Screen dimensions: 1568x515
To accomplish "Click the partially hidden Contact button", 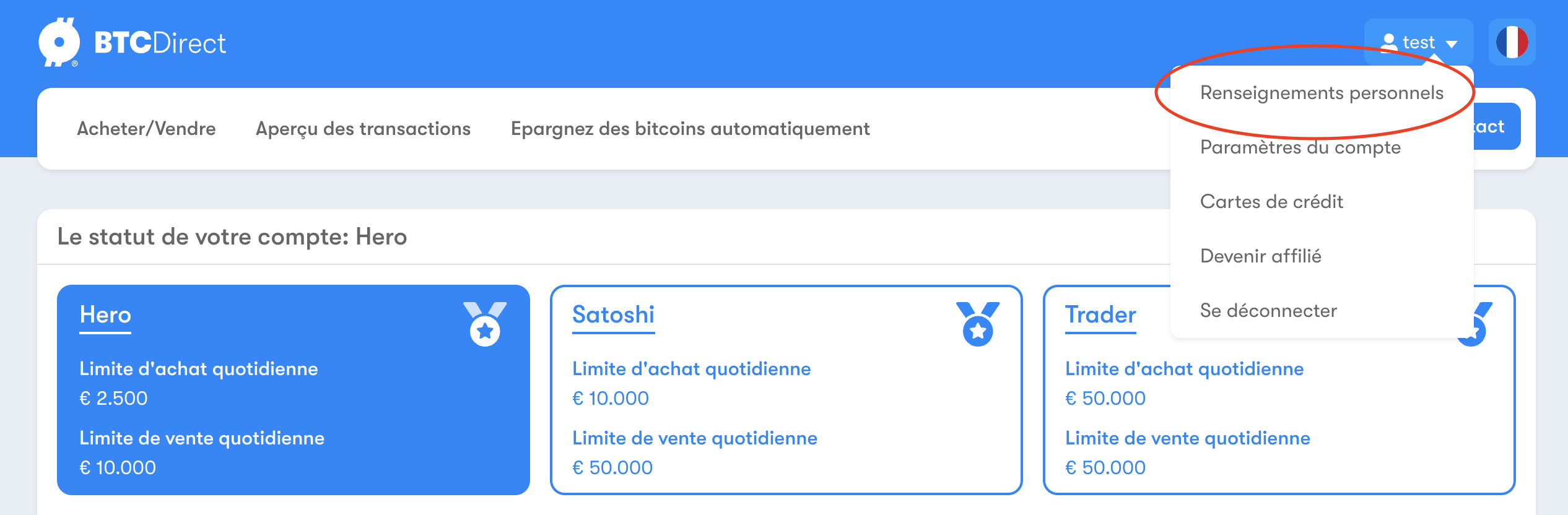I will point(1497,126).
